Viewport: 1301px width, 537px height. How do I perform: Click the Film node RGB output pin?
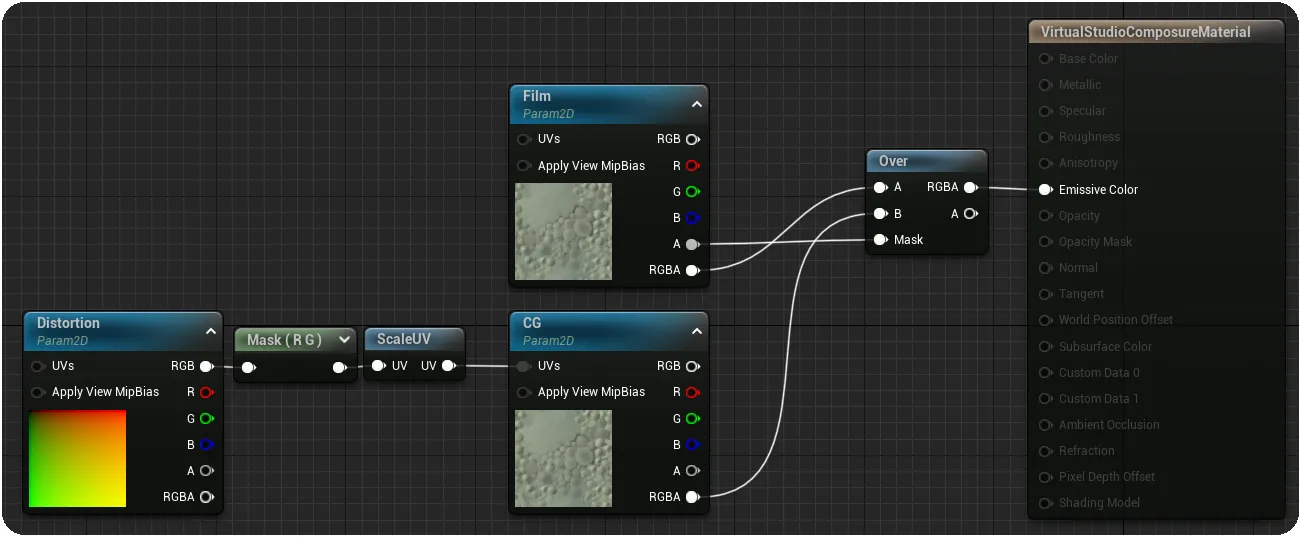(x=692, y=139)
